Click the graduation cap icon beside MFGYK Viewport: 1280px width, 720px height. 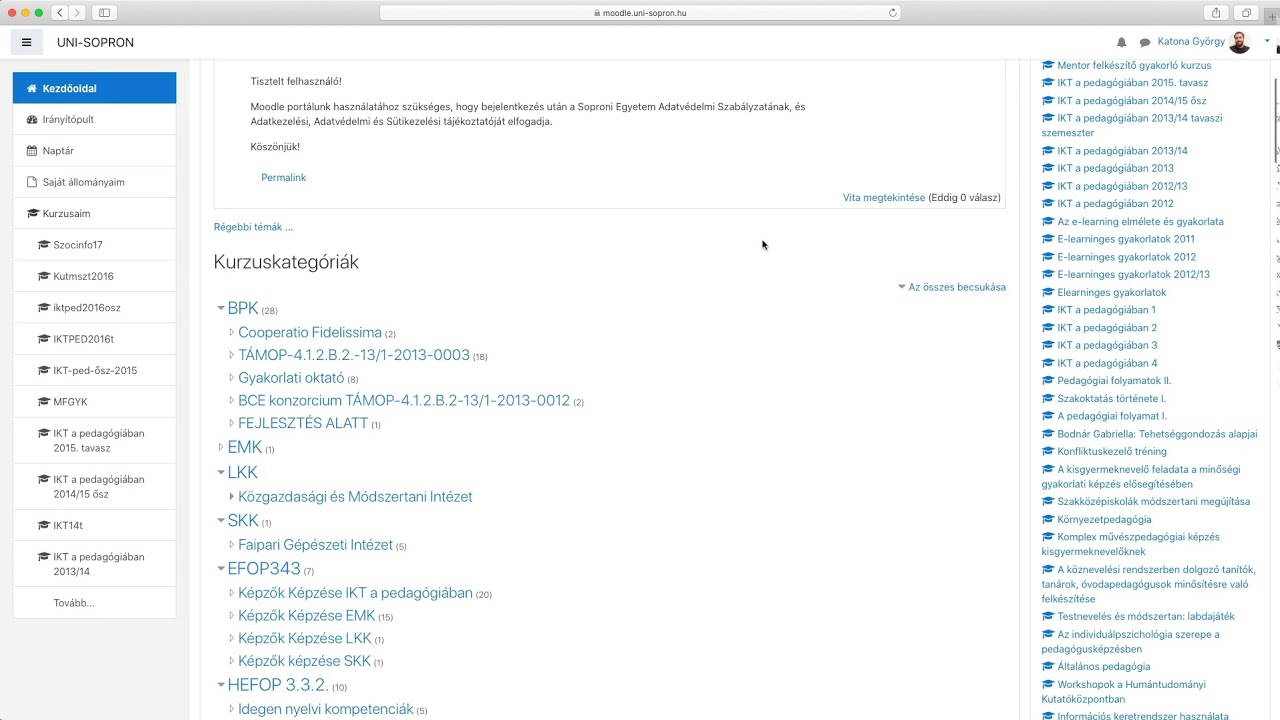pyautogui.click(x=44, y=402)
